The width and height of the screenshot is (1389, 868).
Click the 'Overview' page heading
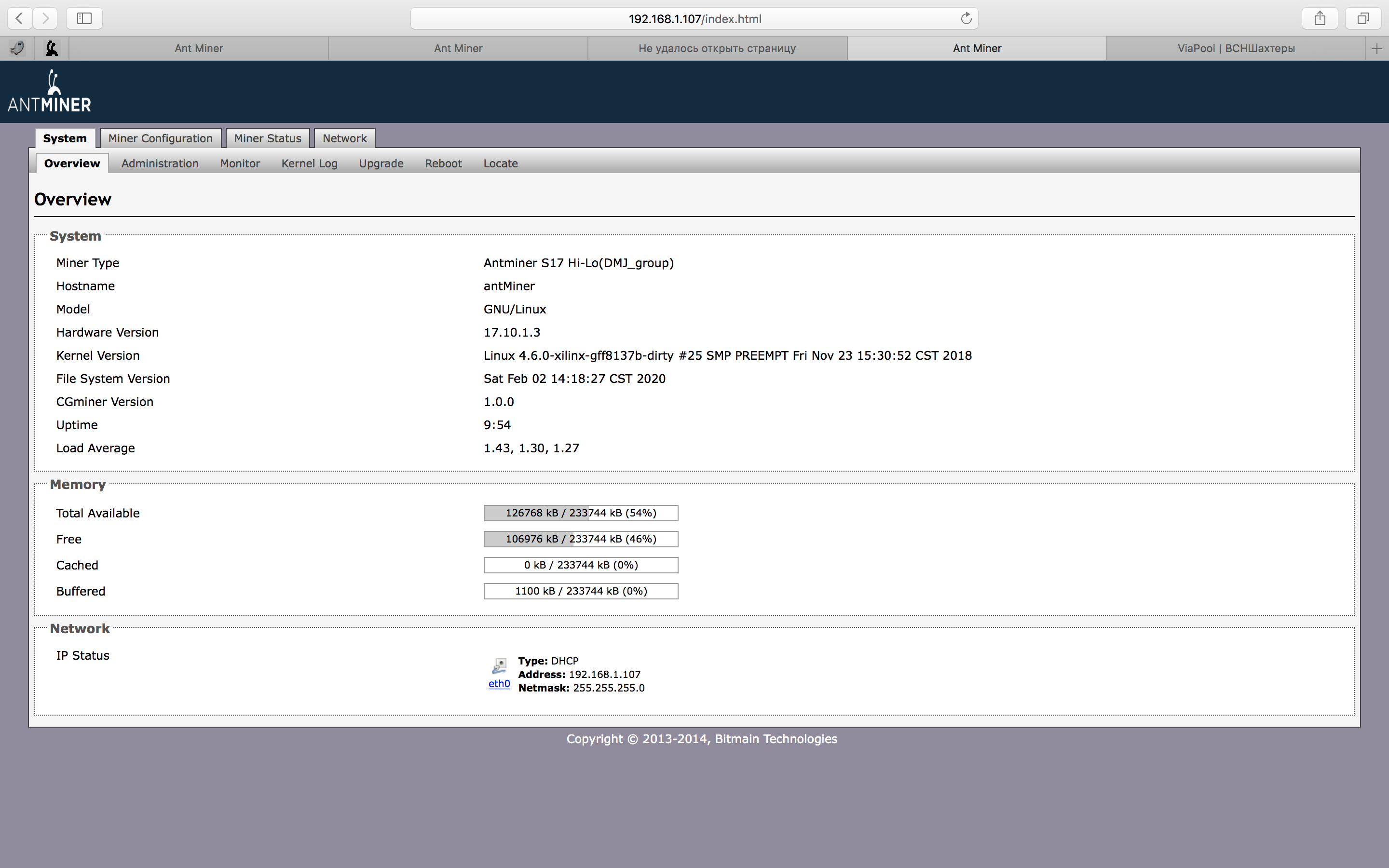[73, 199]
